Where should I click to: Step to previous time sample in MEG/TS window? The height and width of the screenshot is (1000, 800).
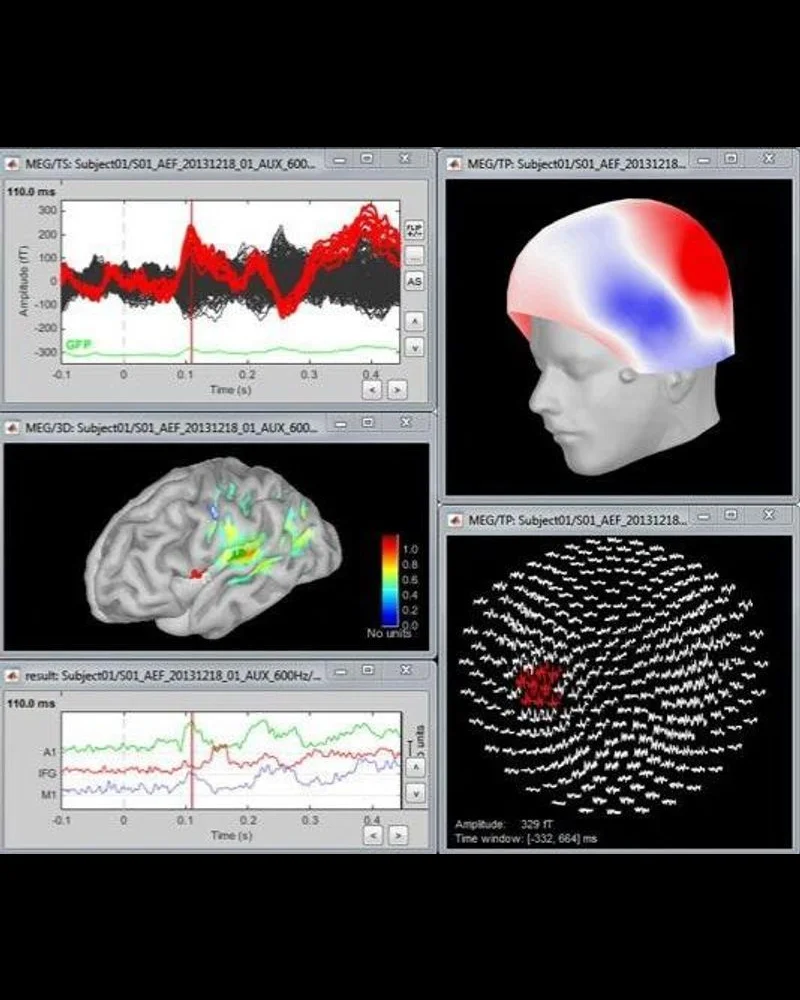point(371,388)
